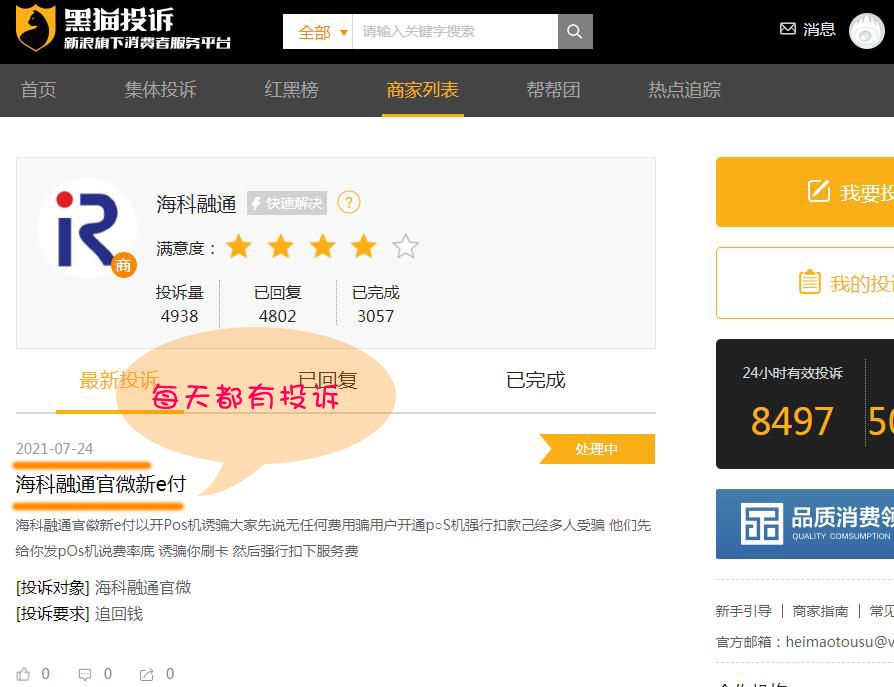
Task: Open 热点追踪 navigation item
Action: (x=684, y=90)
